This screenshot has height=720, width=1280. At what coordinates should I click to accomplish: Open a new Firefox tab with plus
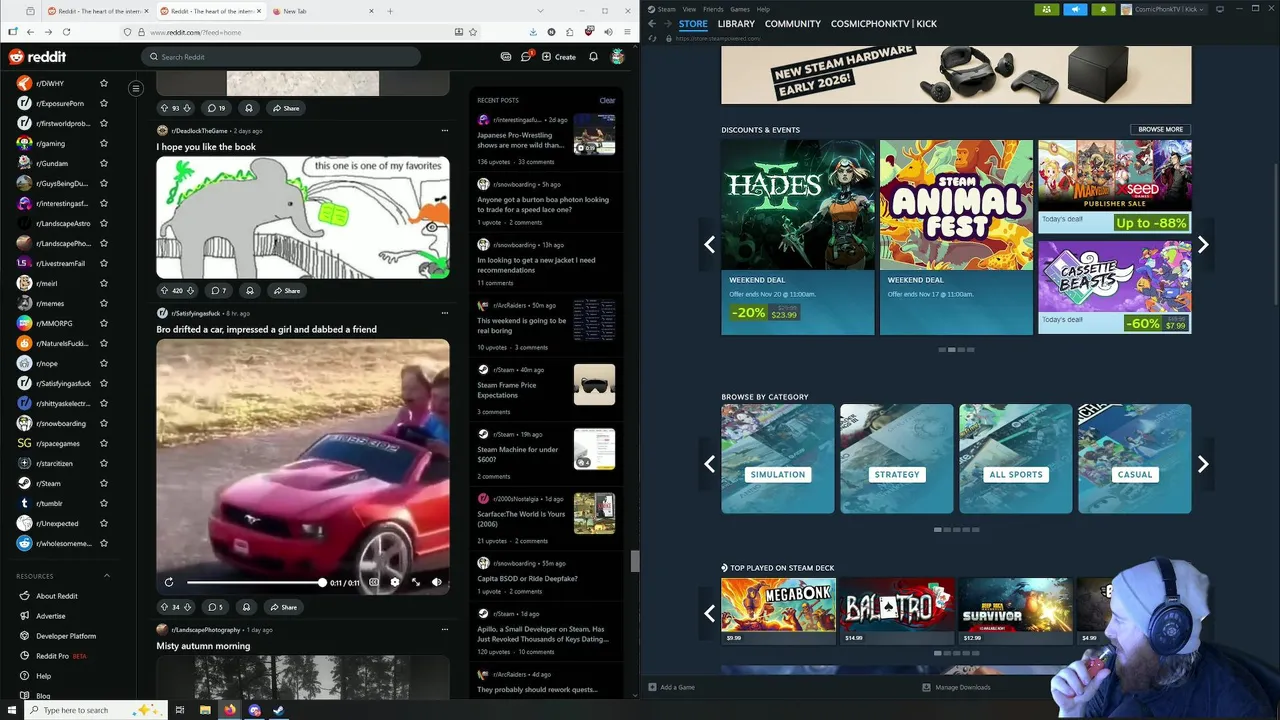click(390, 11)
